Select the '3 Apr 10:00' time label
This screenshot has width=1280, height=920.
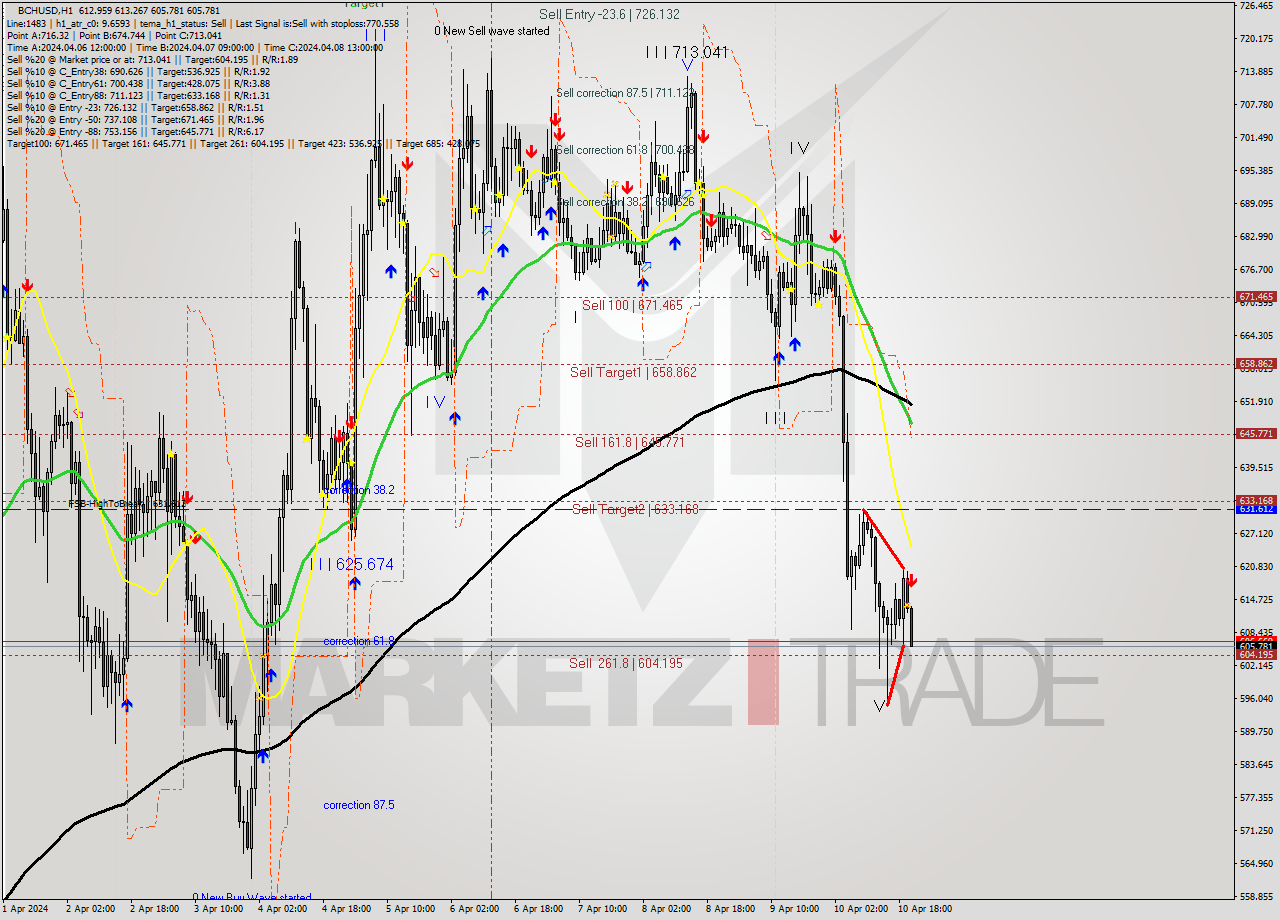[x=219, y=910]
